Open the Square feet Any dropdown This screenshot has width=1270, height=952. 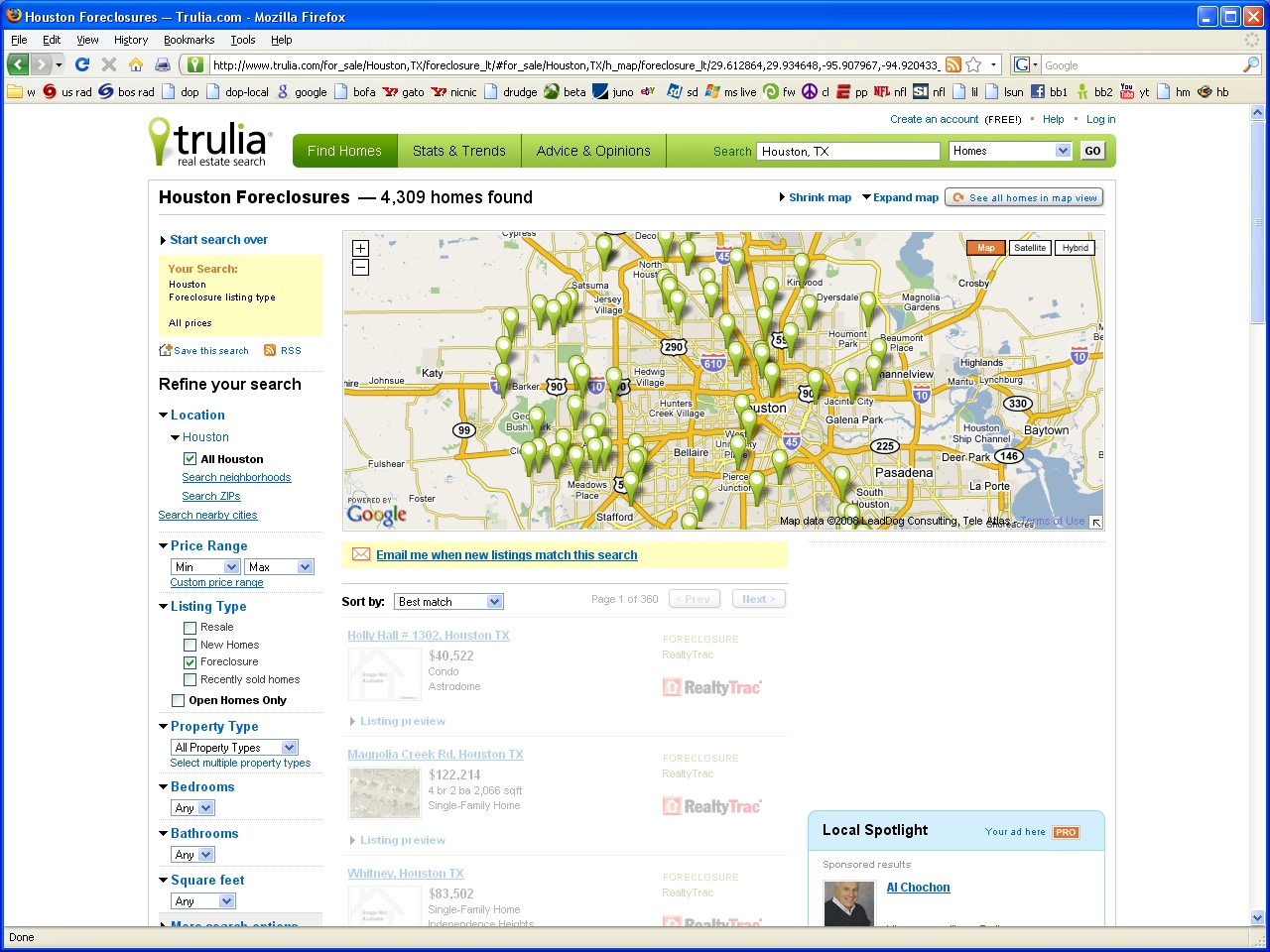tap(202, 901)
